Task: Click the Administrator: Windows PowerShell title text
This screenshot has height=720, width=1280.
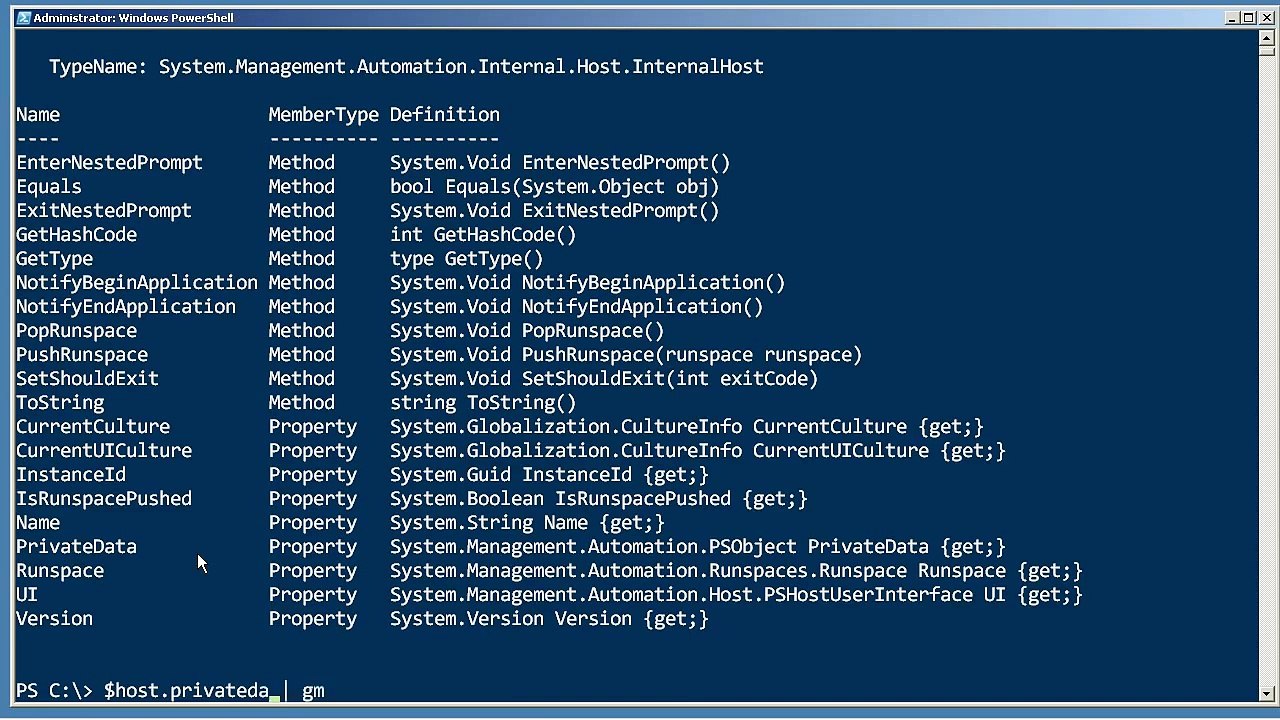Action: 133,18
